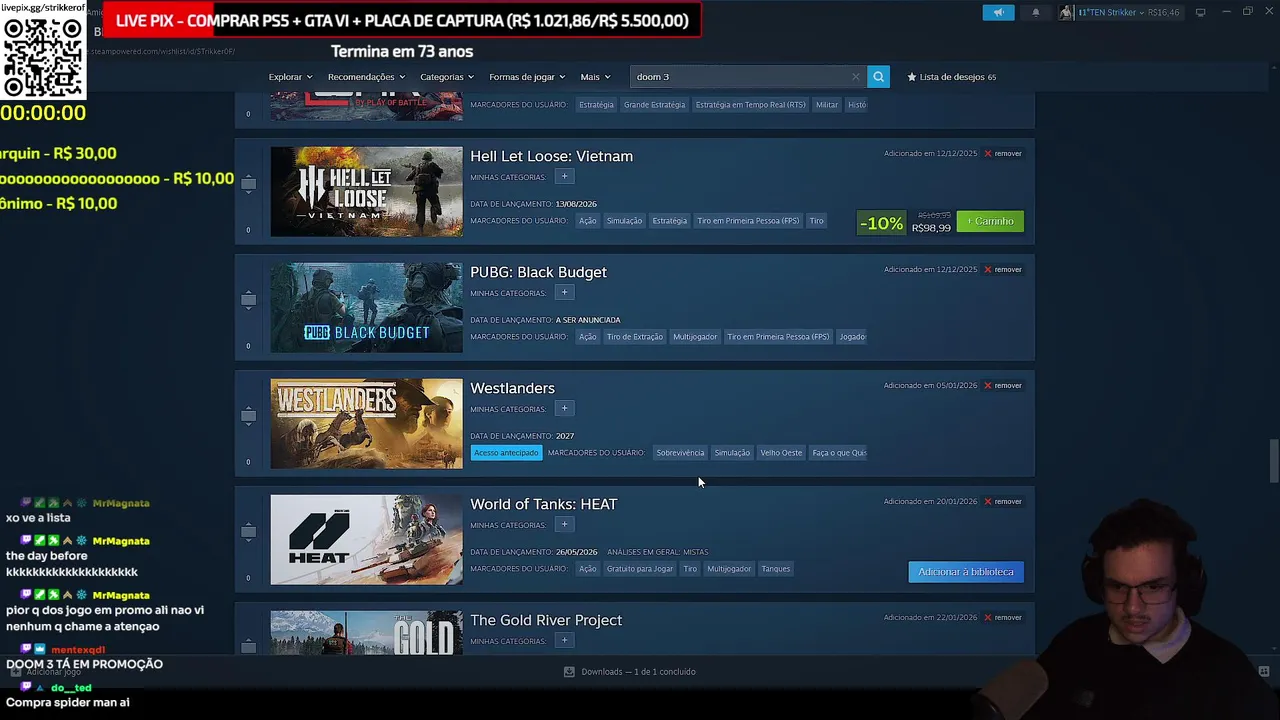Click the page scrollbar thumb
Screen dimensions: 1280x720
(x=1273, y=460)
